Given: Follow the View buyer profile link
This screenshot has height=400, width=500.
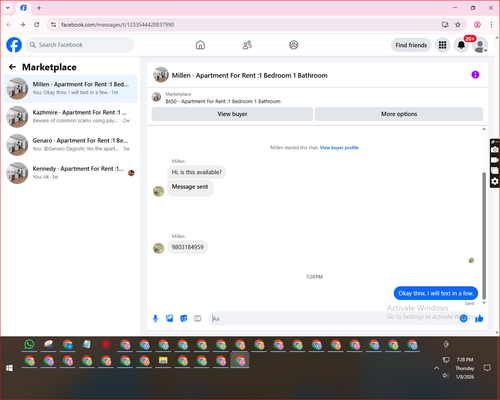Looking at the screenshot, I should coord(339,148).
